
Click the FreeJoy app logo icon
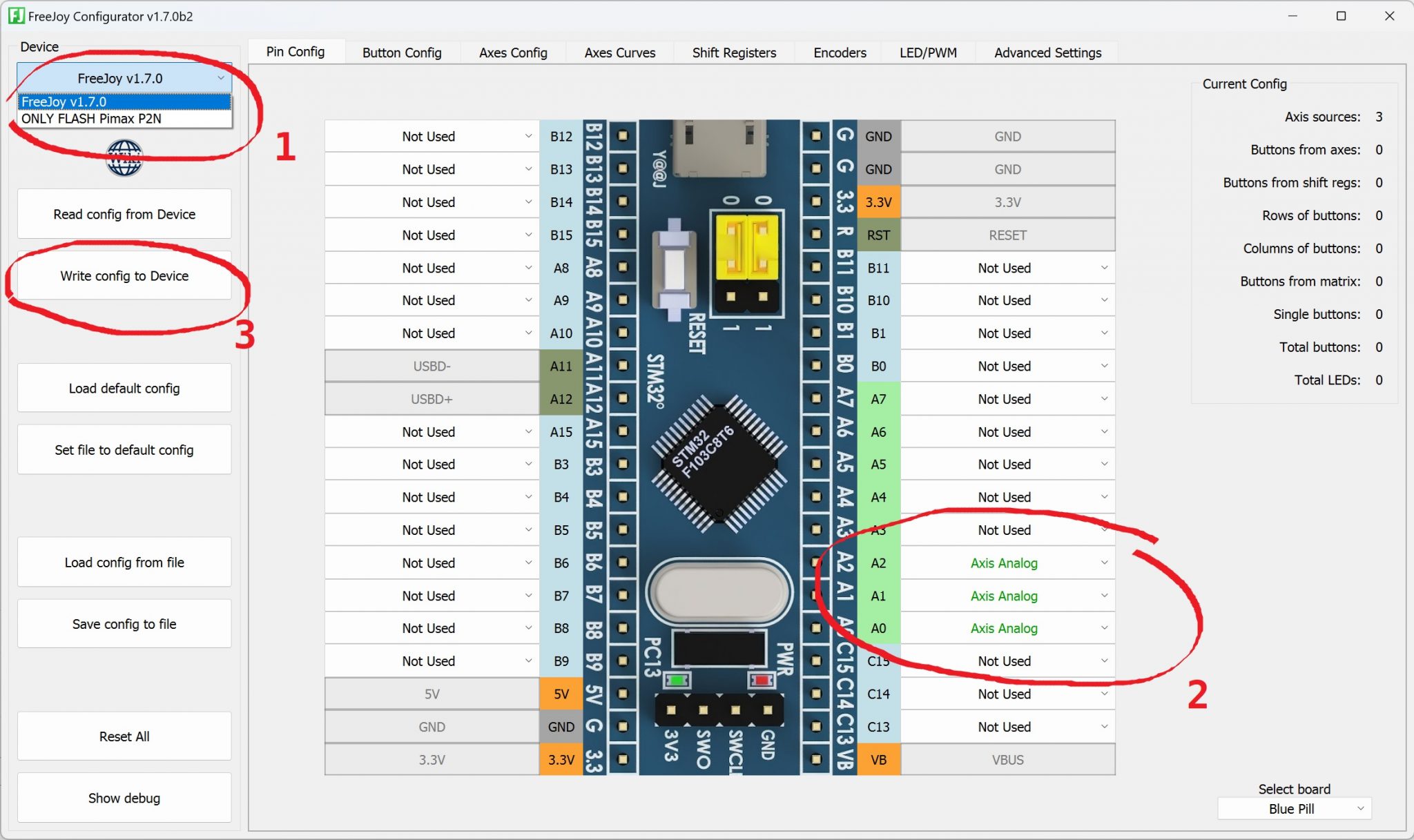17,16
